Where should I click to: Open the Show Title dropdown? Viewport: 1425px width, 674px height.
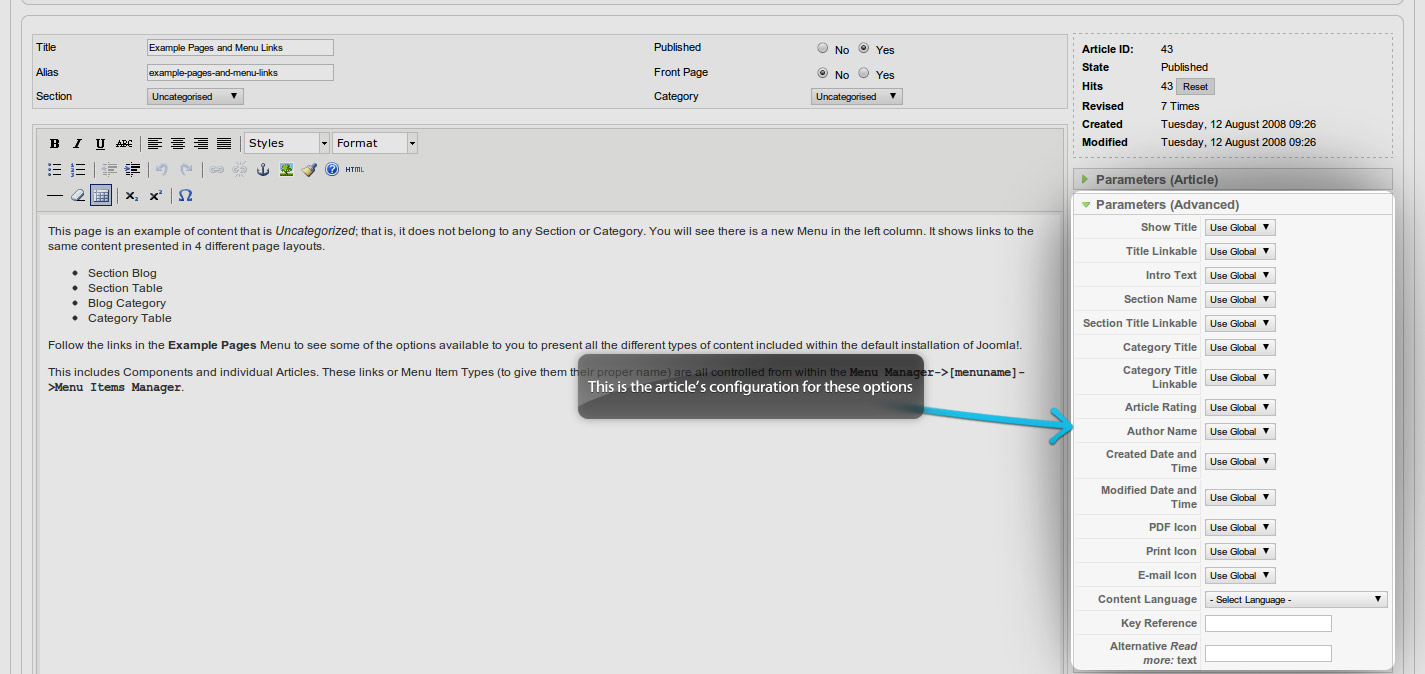[1240, 228]
